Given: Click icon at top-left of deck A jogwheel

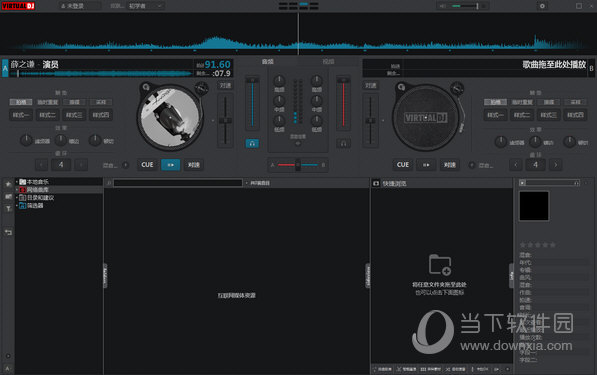Looking at the screenshot, I should (x=146, y=87).
